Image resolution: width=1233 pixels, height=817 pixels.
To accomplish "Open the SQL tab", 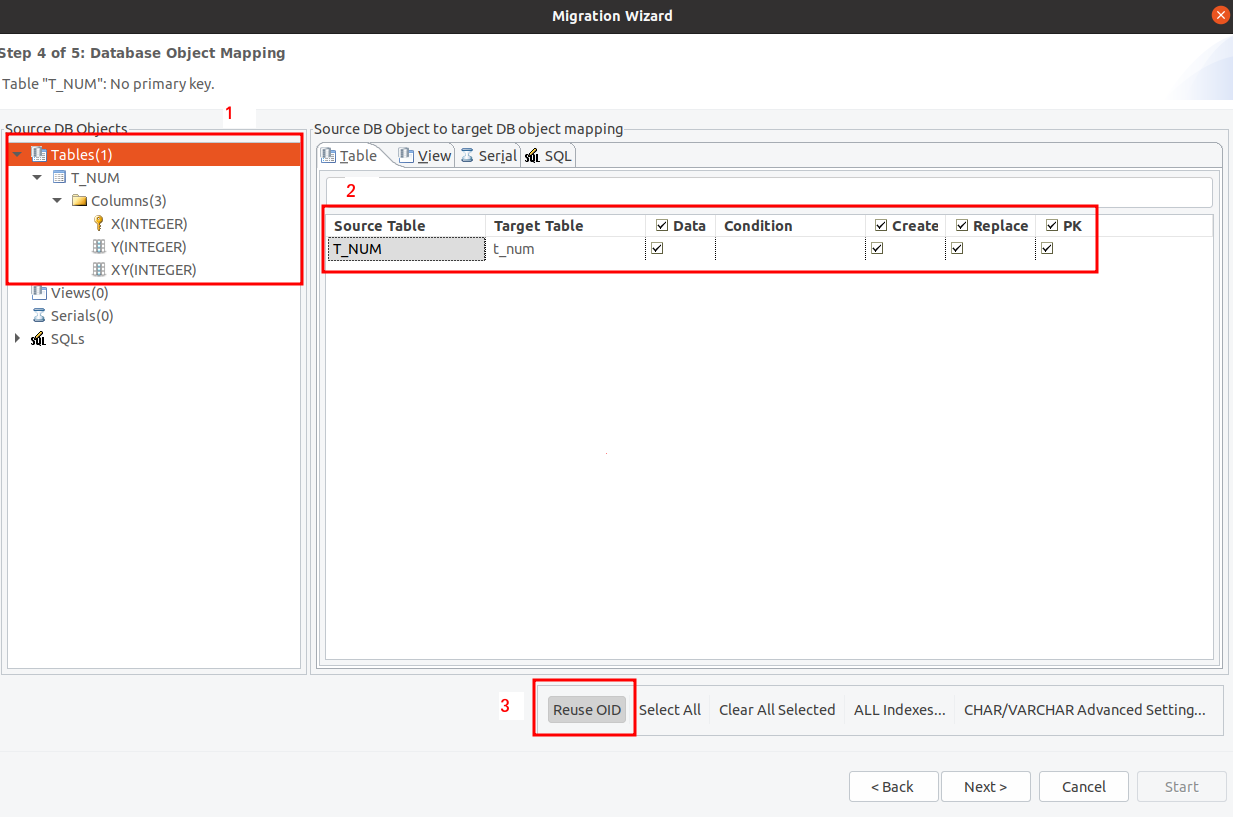I will (548, 156).
